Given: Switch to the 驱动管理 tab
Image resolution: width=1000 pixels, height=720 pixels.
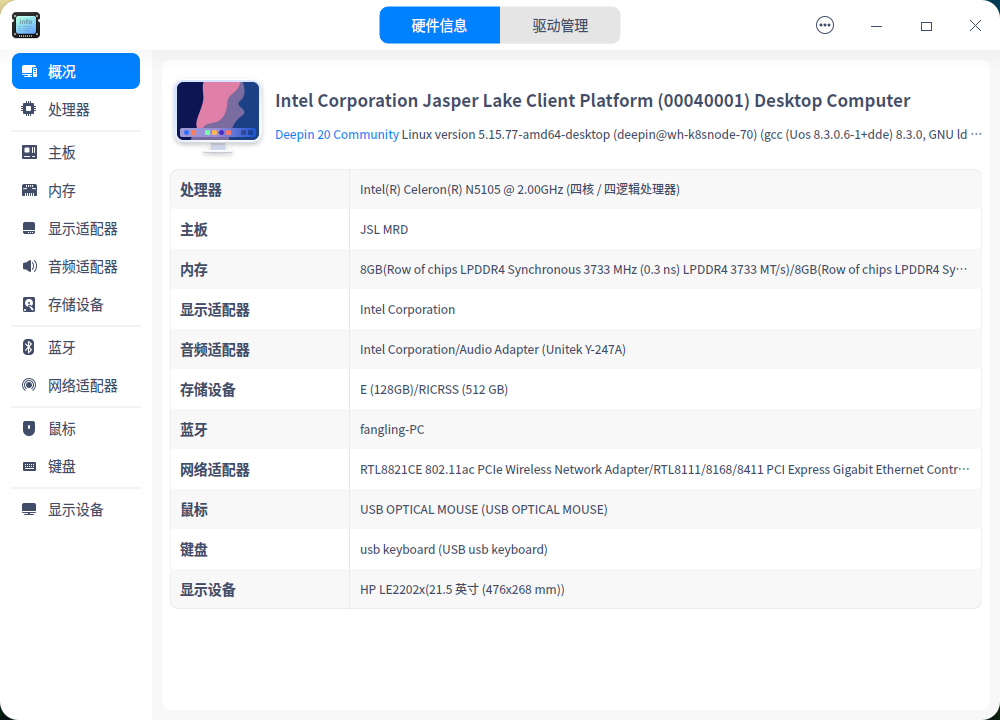Looking at the screenshot, I should click(560, 26).
